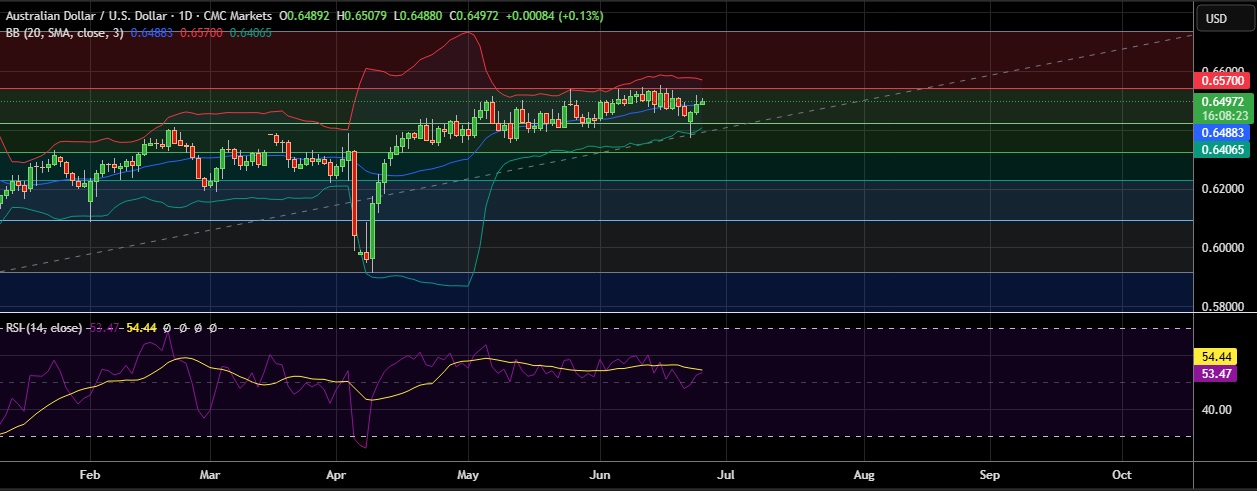Click the Mar label on the time axis
Screen dimensions: 1257x491
(210, 476)
